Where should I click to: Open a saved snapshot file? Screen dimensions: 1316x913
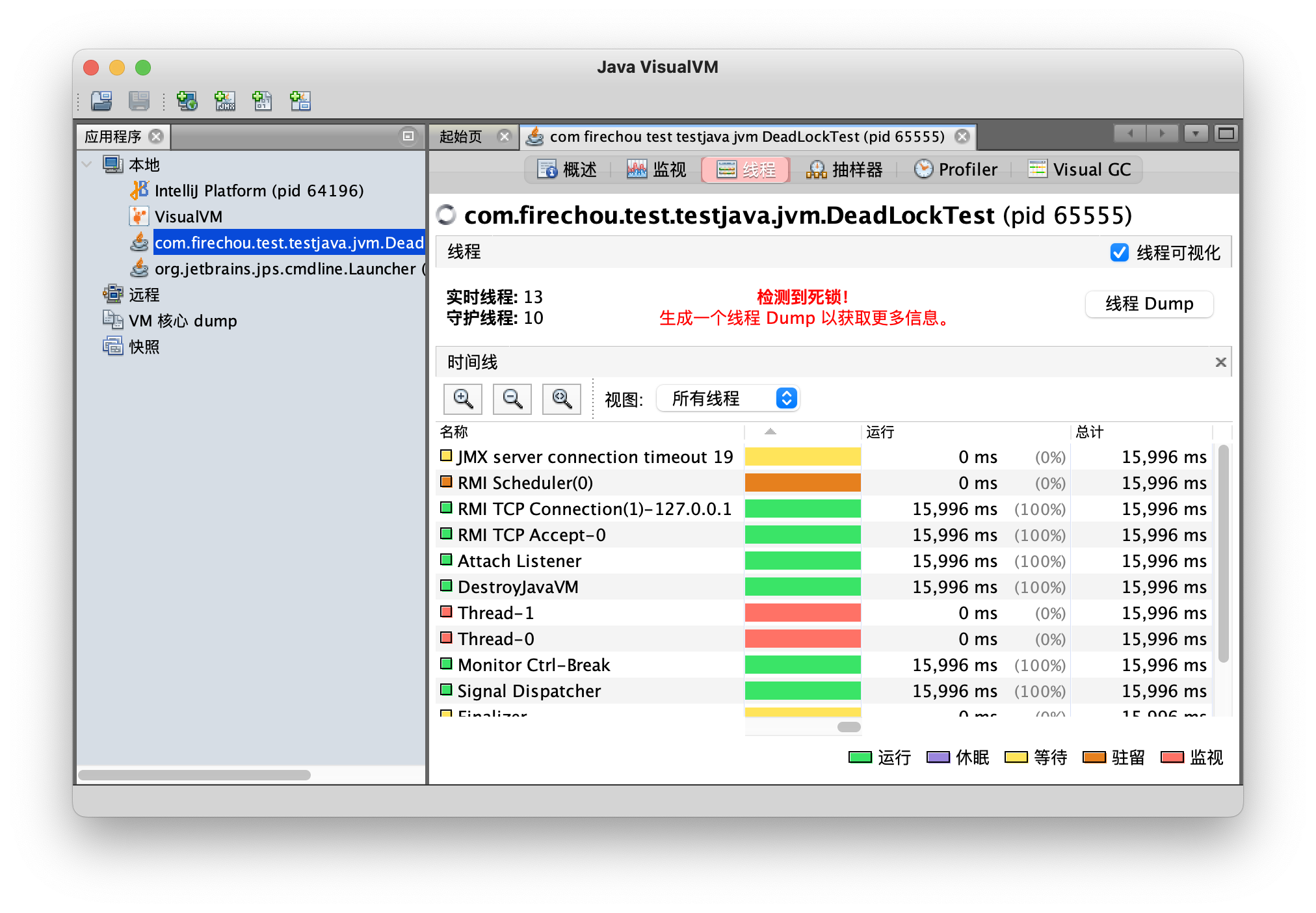coord(101,101)
